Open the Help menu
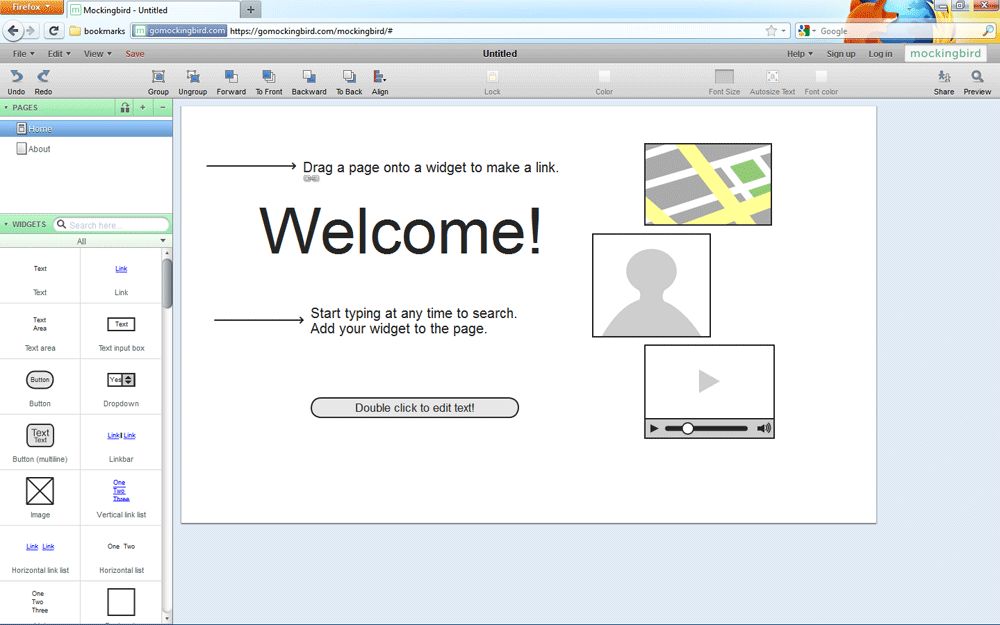 pyautogui.click(x=800, y=54)
